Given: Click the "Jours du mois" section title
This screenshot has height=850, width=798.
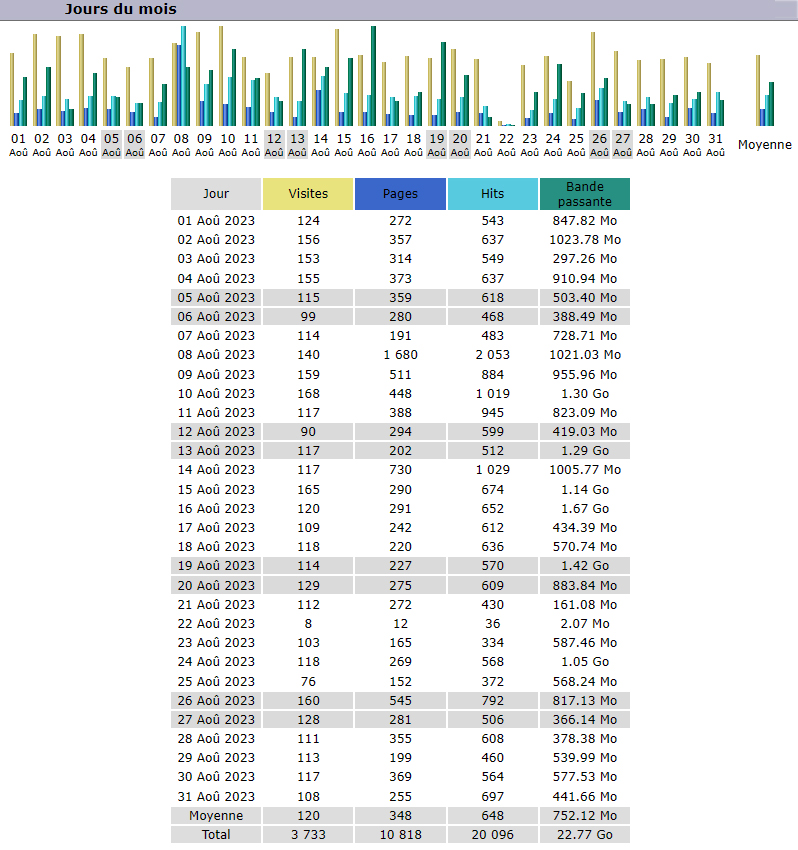Looking at the screenshot, I should pos(120,9).
